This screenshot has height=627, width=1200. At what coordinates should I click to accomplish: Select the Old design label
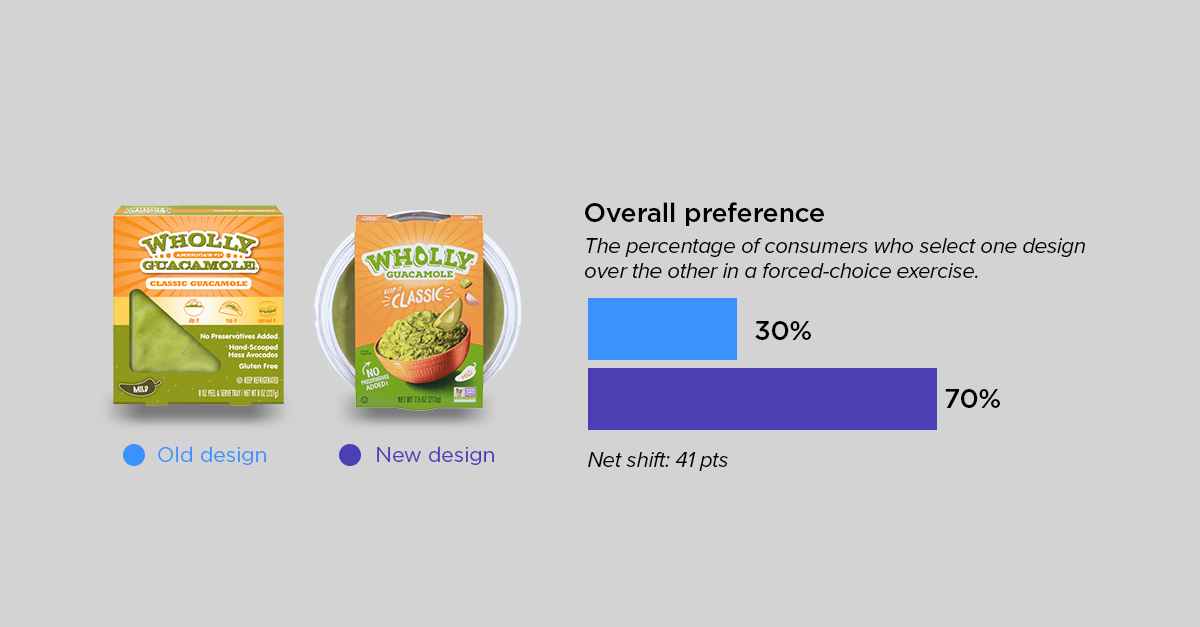coord(212,455)
